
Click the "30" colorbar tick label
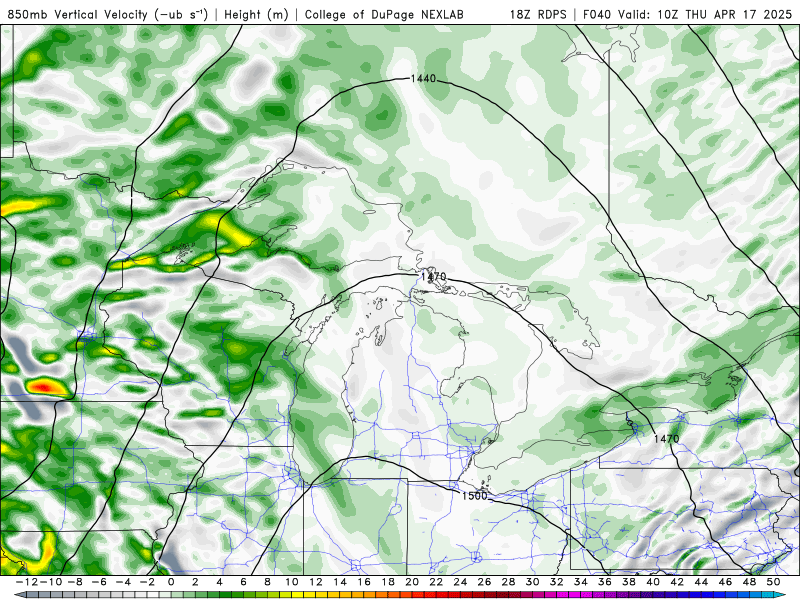[x=532, y=582]
